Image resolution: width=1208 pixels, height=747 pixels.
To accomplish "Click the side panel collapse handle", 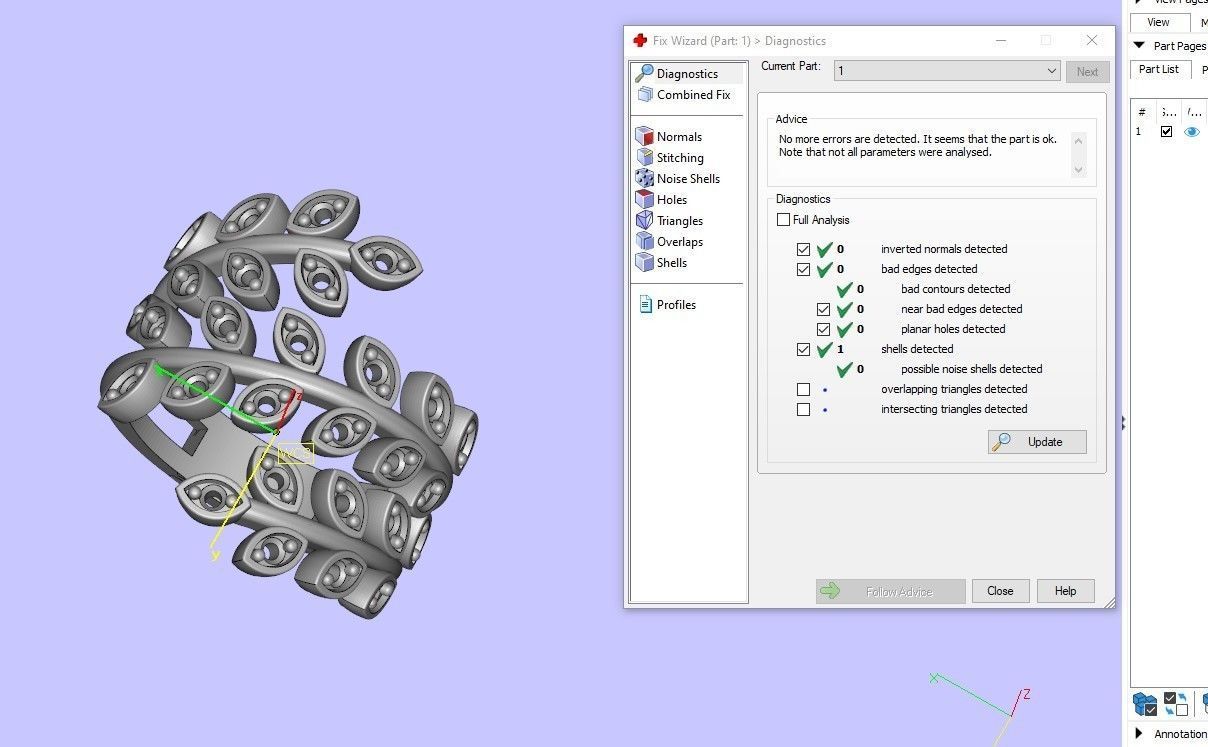I will 1123,423.
